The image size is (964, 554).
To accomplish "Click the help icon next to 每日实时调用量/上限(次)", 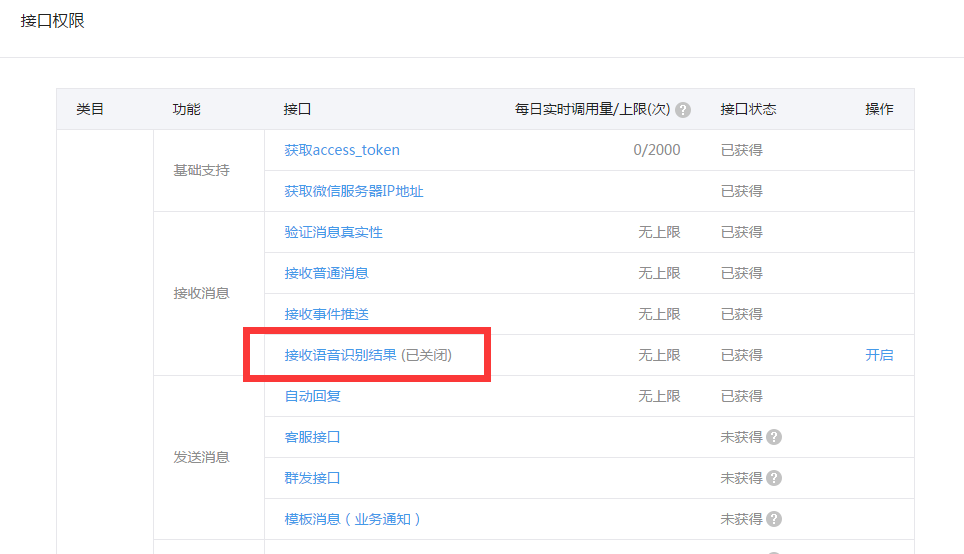I will coord(682,109).
